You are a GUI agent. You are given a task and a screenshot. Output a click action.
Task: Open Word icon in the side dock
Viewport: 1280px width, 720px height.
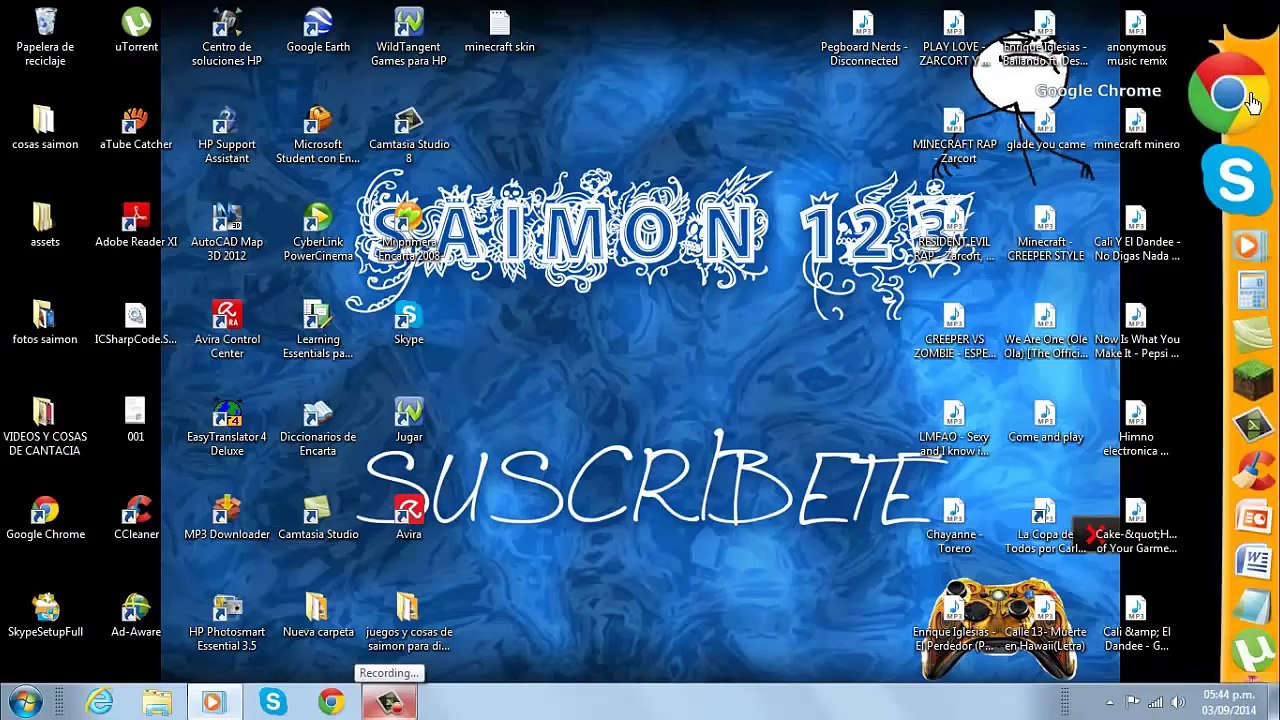[x=1252, y=561]
